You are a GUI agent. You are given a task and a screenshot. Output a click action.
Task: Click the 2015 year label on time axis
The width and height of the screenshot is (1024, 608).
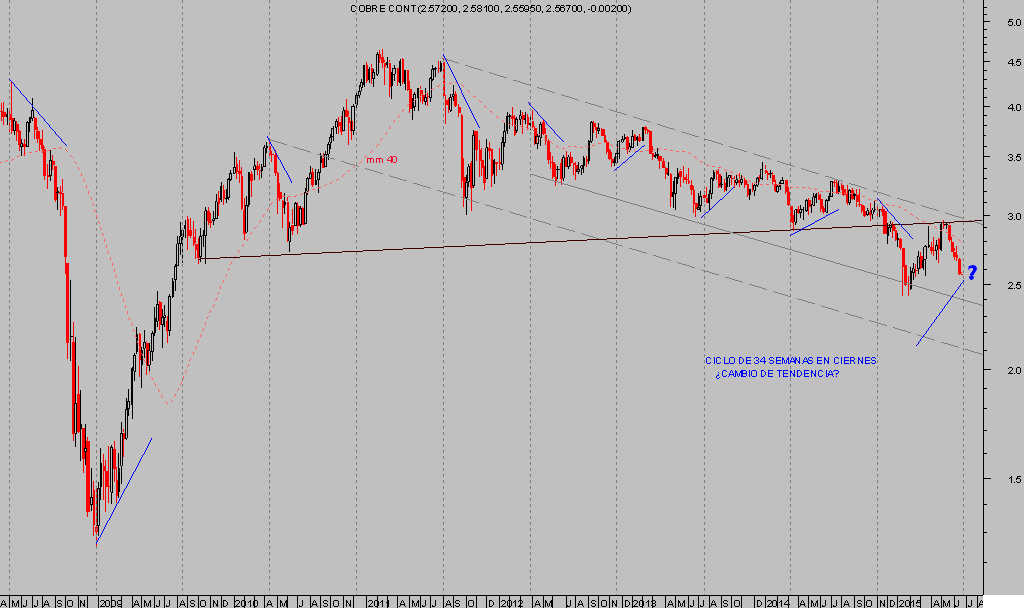(x=908, y=602)
